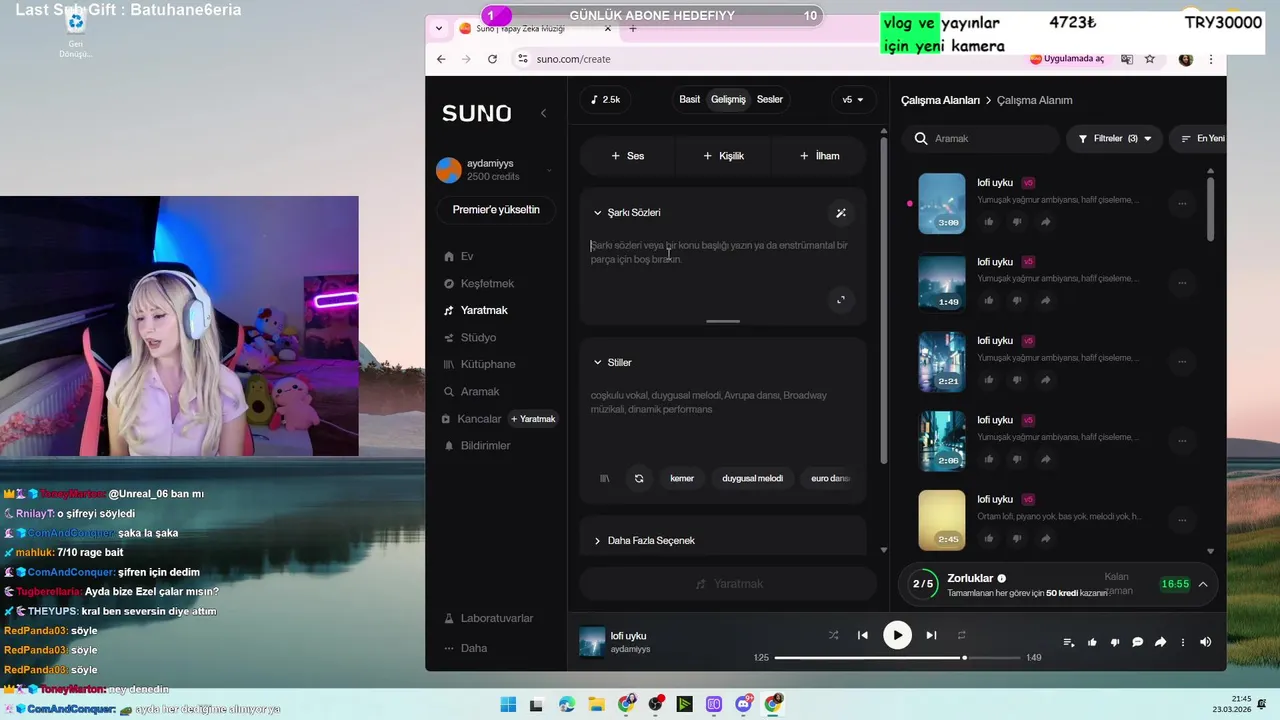Open the 2:21 lofi uyku thumbnail

(x=941, y=362)
